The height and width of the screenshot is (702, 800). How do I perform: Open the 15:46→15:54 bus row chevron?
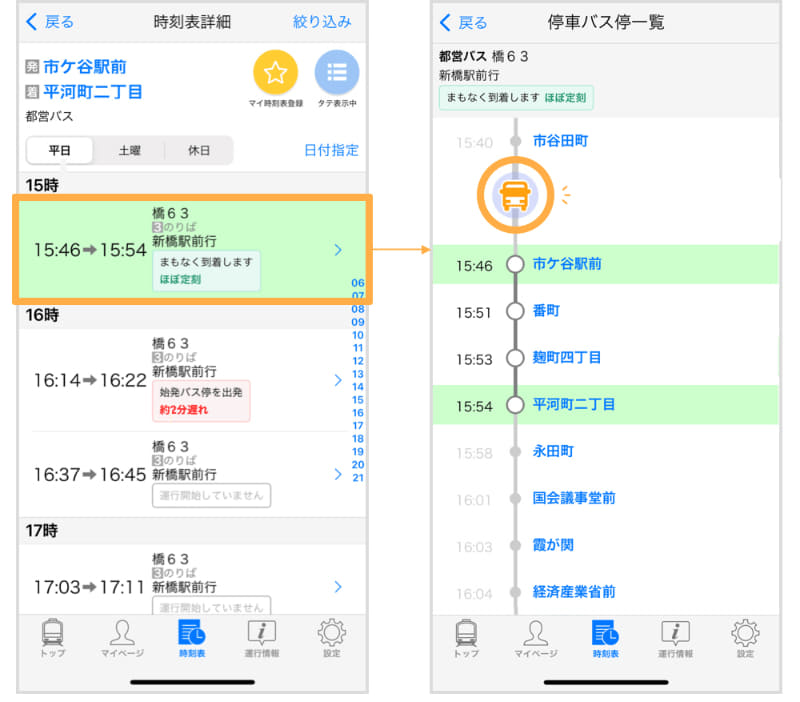click(x=338, y=249)
